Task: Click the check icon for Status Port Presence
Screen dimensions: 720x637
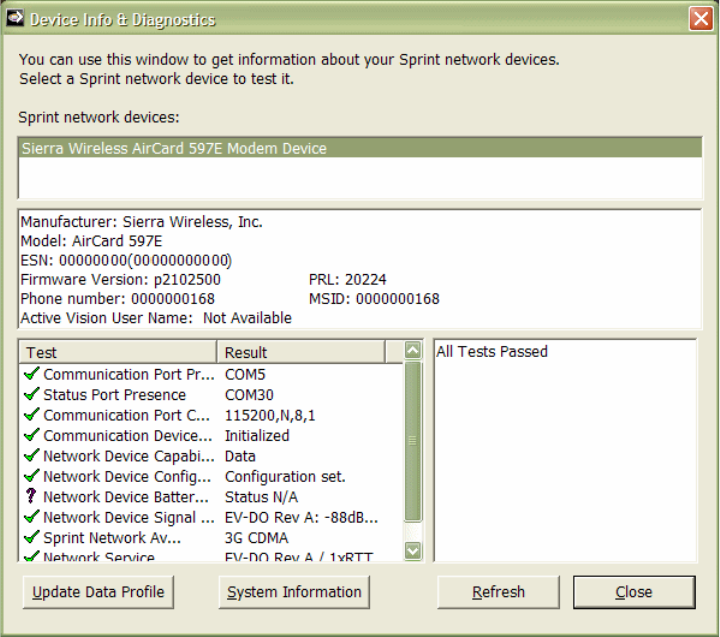Action: click(31, 394)
